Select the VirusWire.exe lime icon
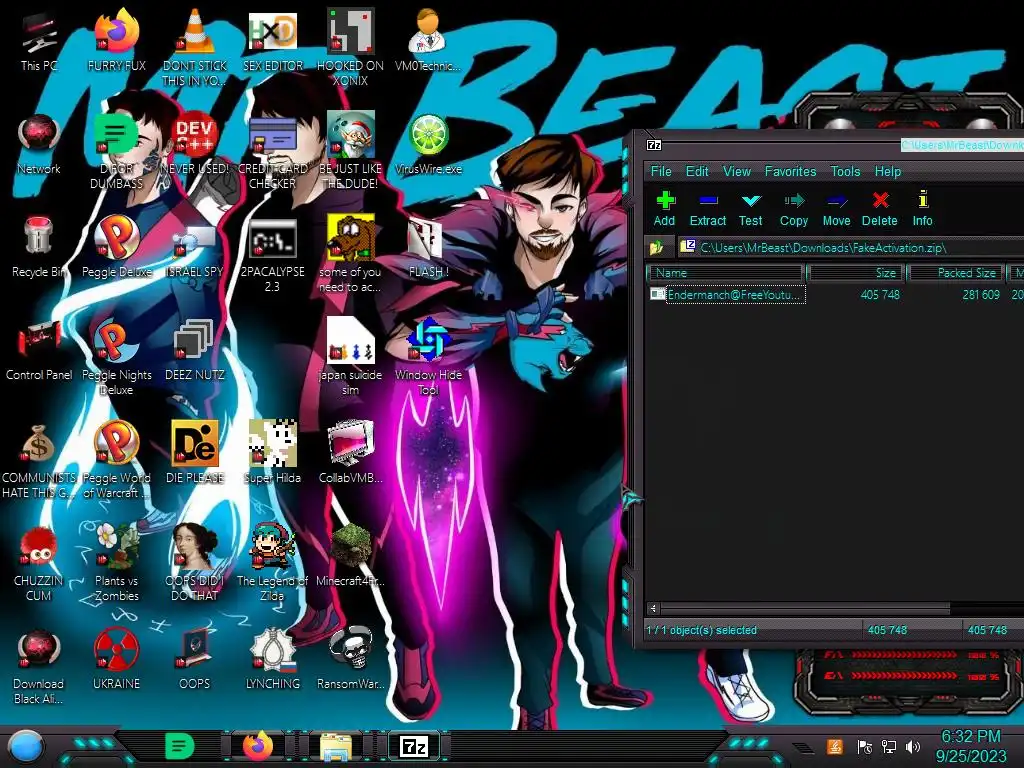Image resolution: width=1024 pixels, height=768 pixels. tap(428, 144)
